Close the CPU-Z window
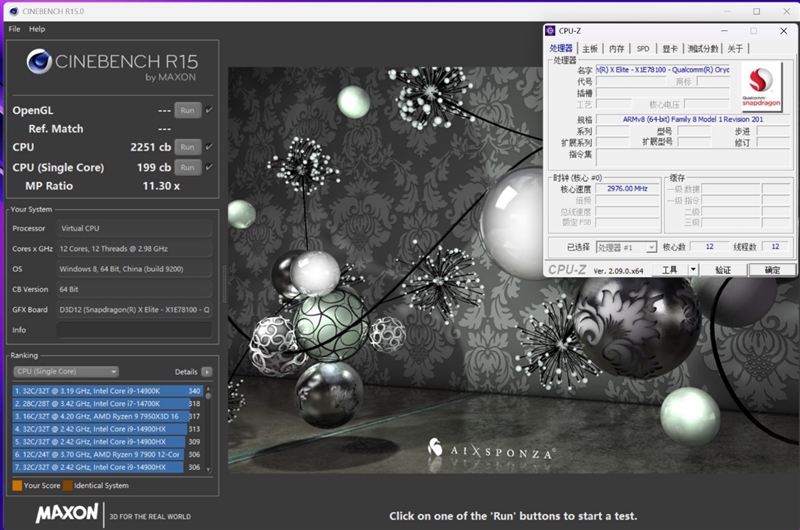The image size is (800, 530). pos(784,31)
